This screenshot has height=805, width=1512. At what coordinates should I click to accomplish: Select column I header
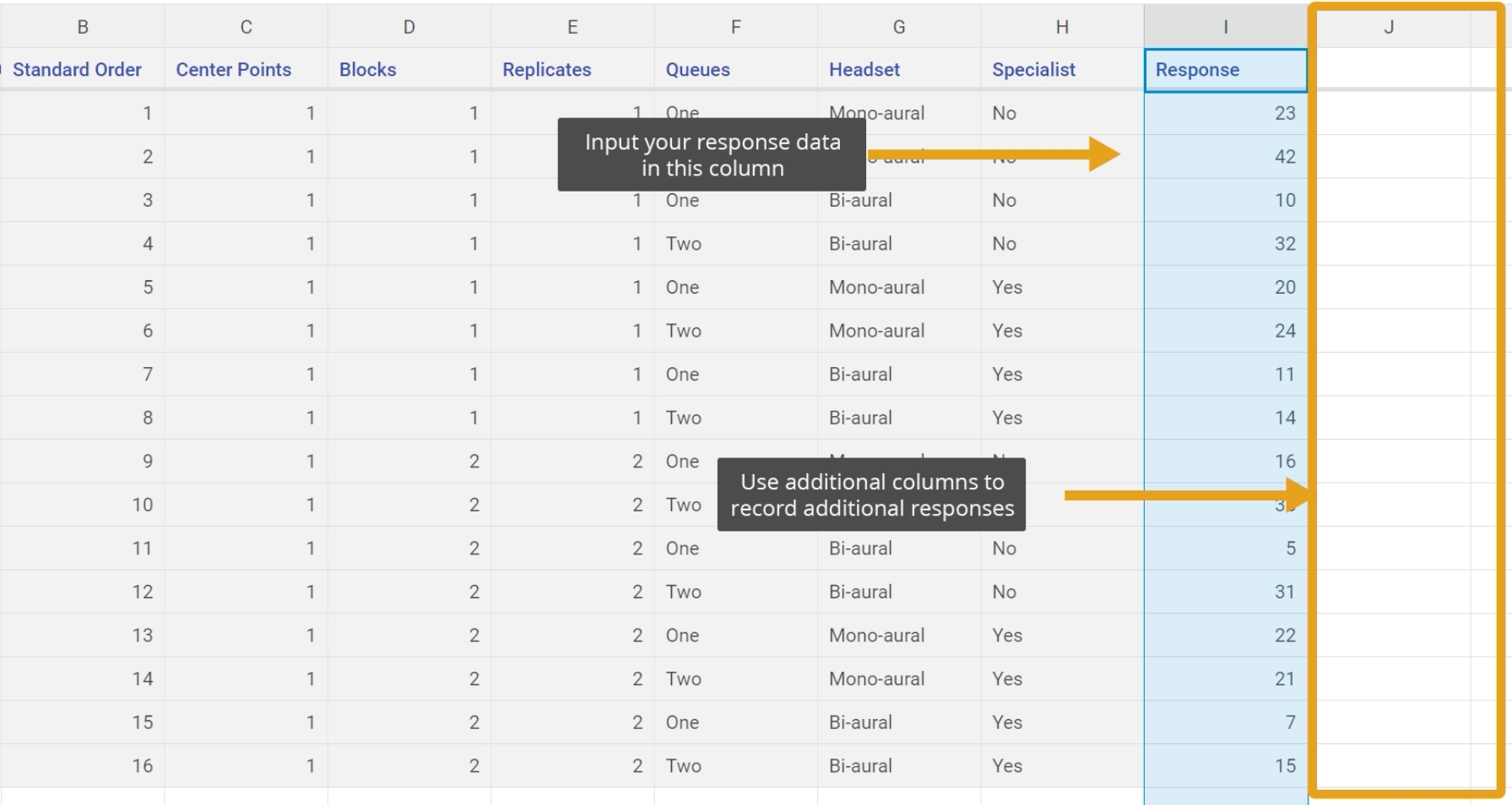click(1225, 27)
